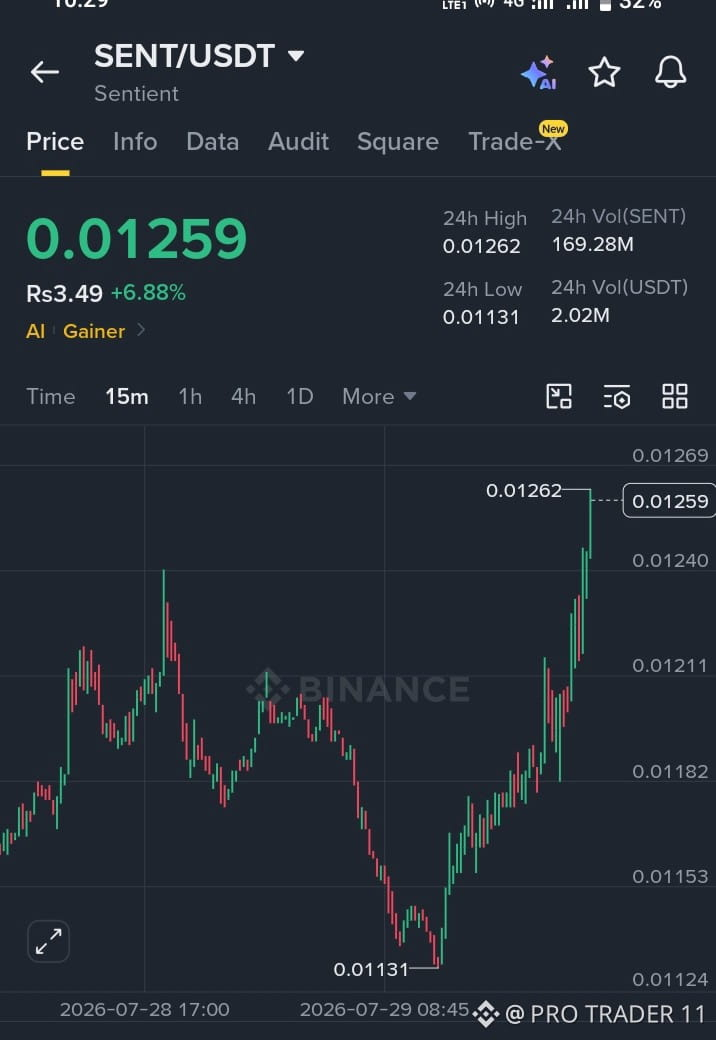Screen dimensions: 716x1040
Task: Tap the AI category tag
Action: point(36,331)
